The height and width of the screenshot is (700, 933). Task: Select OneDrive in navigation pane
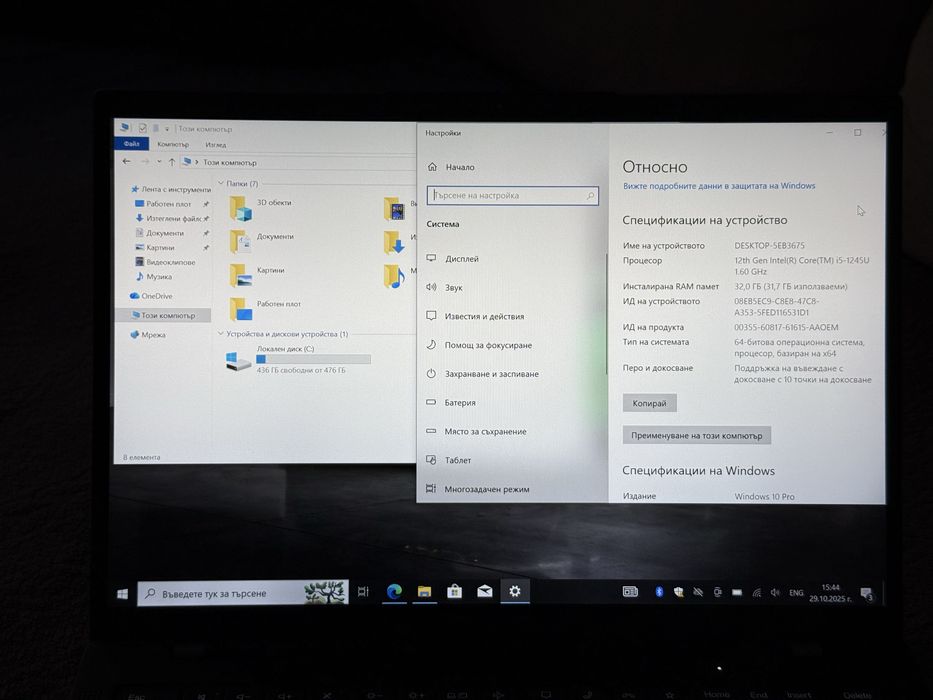click(x=151, y=296)
